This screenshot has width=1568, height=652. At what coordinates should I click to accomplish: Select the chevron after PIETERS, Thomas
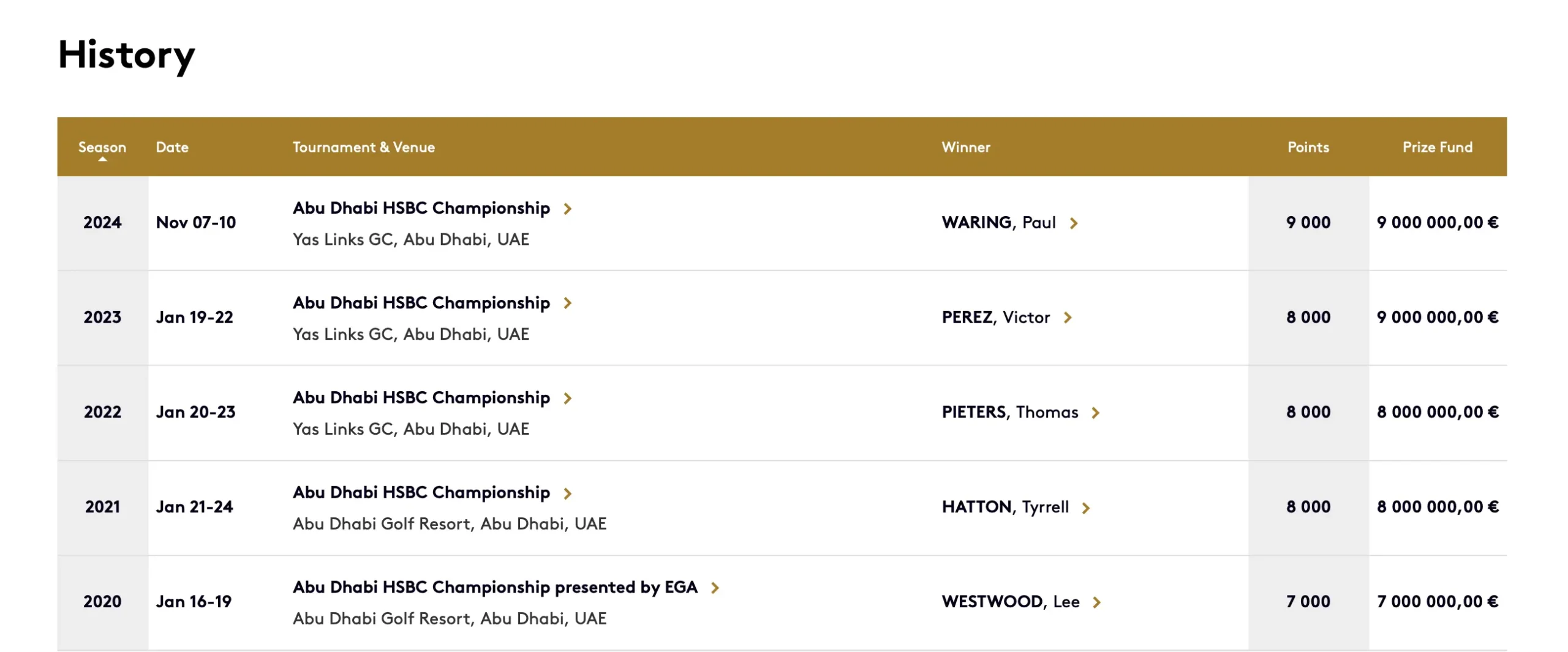1096,413
